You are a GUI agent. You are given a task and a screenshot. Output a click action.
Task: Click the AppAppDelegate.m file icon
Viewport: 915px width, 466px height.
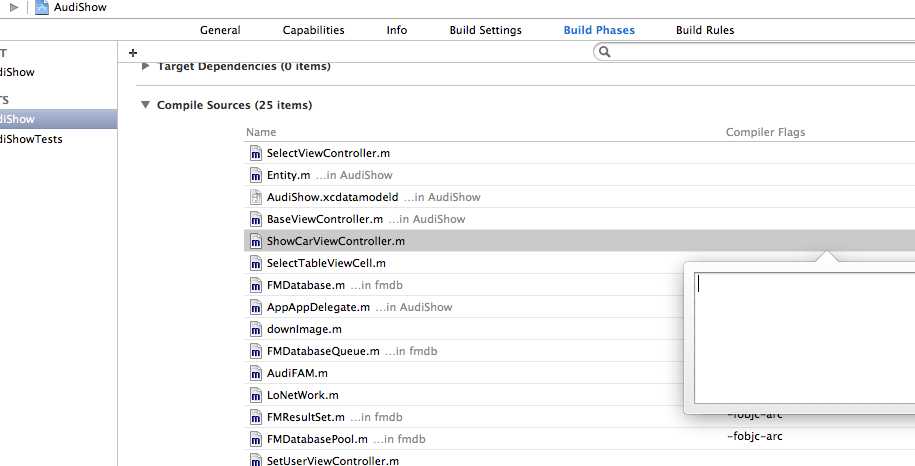(x=256, y=307)
